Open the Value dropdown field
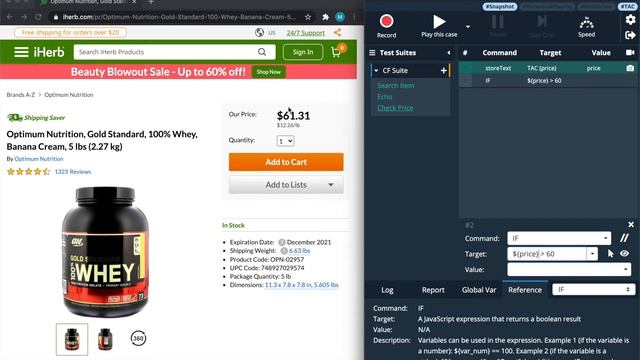The width and height of the screenshot is (640, 360). pos(569,269)
